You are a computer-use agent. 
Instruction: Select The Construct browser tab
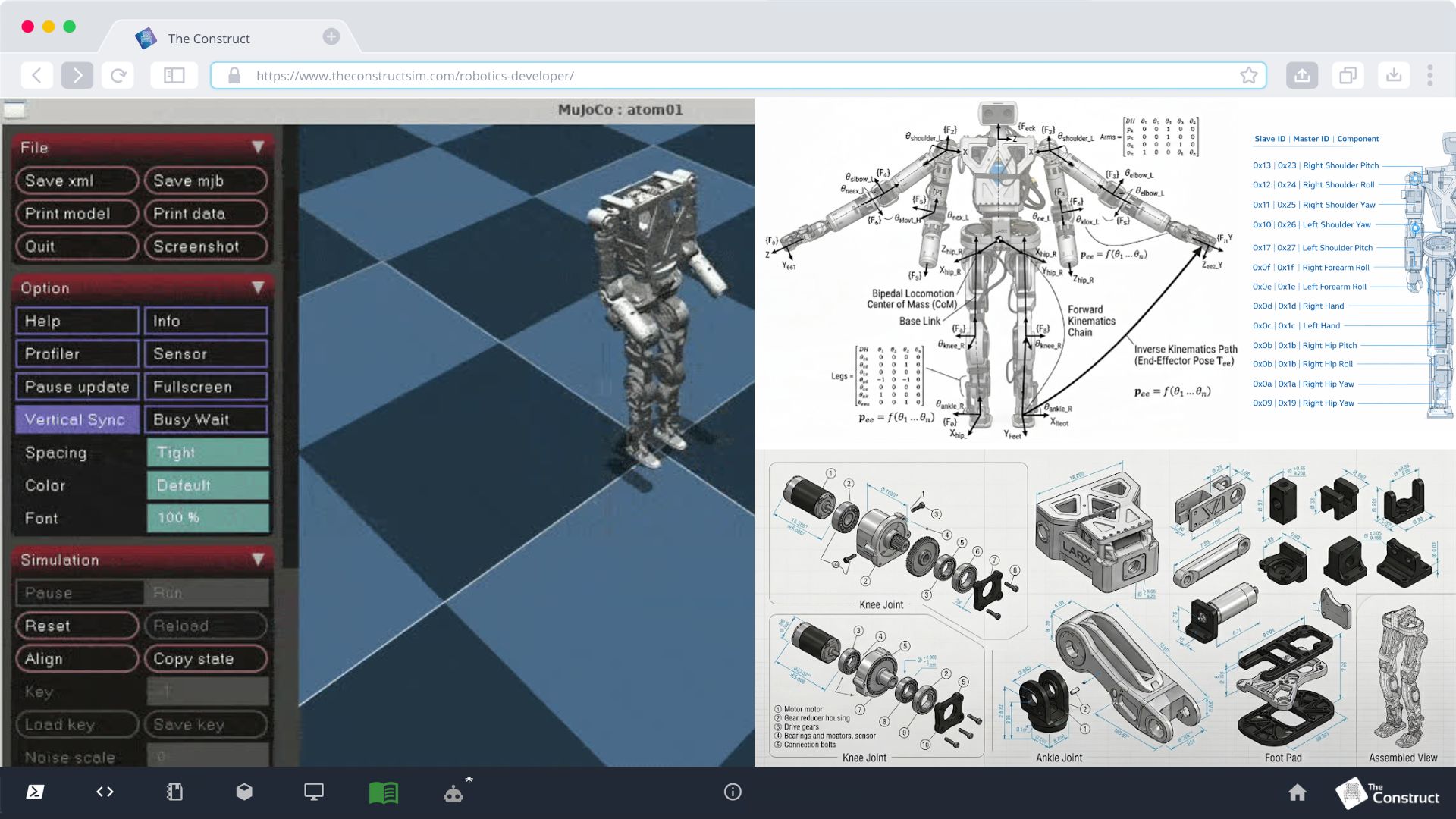coord(209,39)
